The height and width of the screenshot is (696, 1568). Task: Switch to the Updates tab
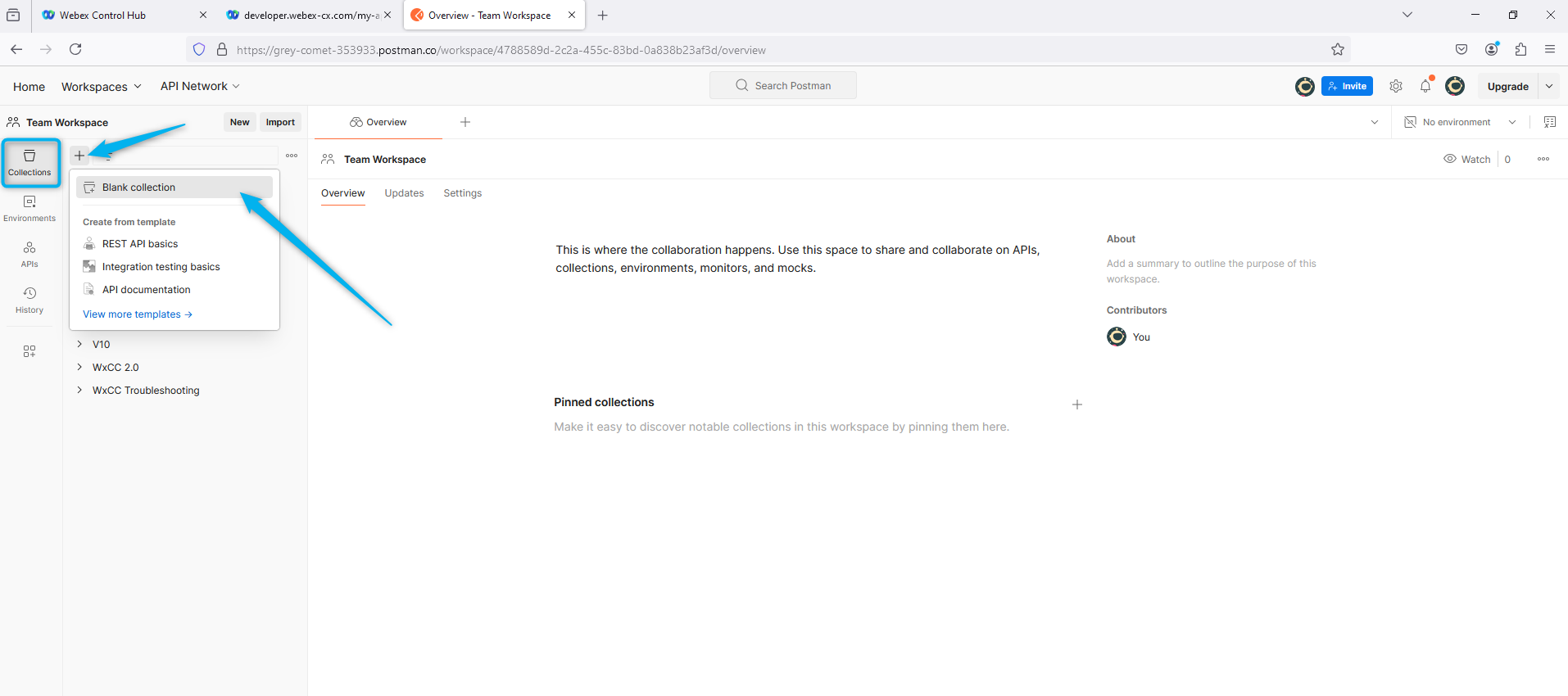point(404,193)
